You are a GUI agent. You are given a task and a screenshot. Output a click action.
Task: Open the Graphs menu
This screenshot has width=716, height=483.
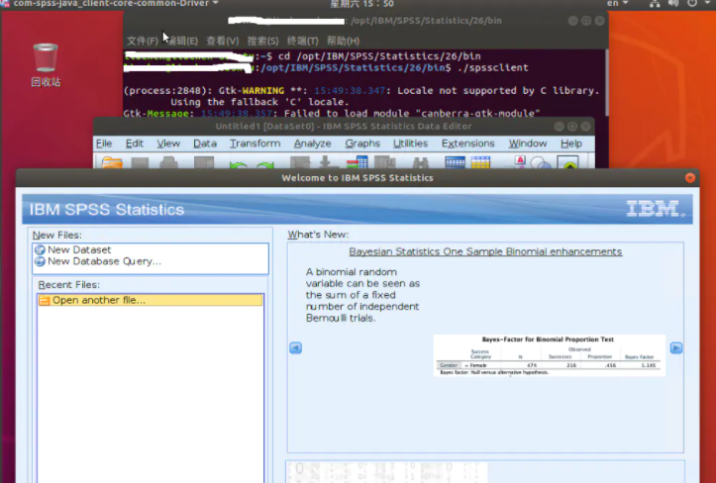[x=362, y=143]
